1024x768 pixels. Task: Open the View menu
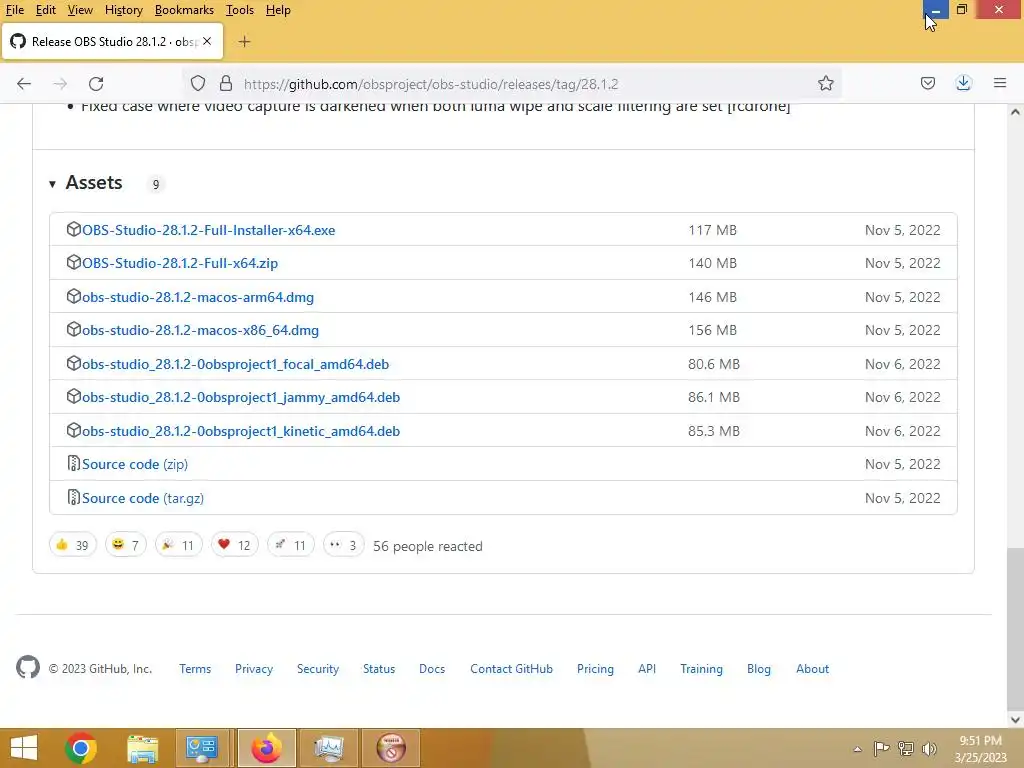[80, 10]
